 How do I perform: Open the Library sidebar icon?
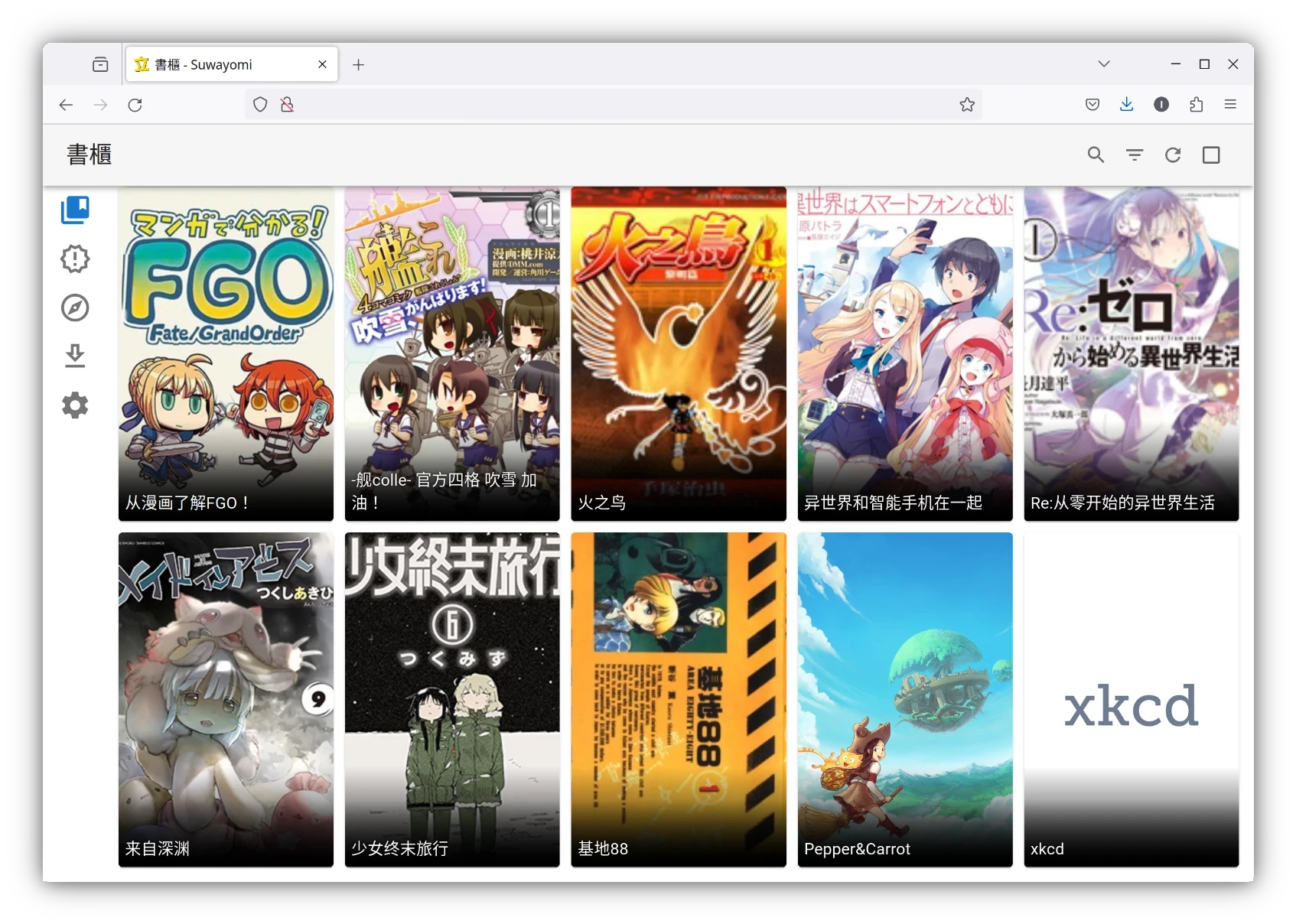pos(75,210)
